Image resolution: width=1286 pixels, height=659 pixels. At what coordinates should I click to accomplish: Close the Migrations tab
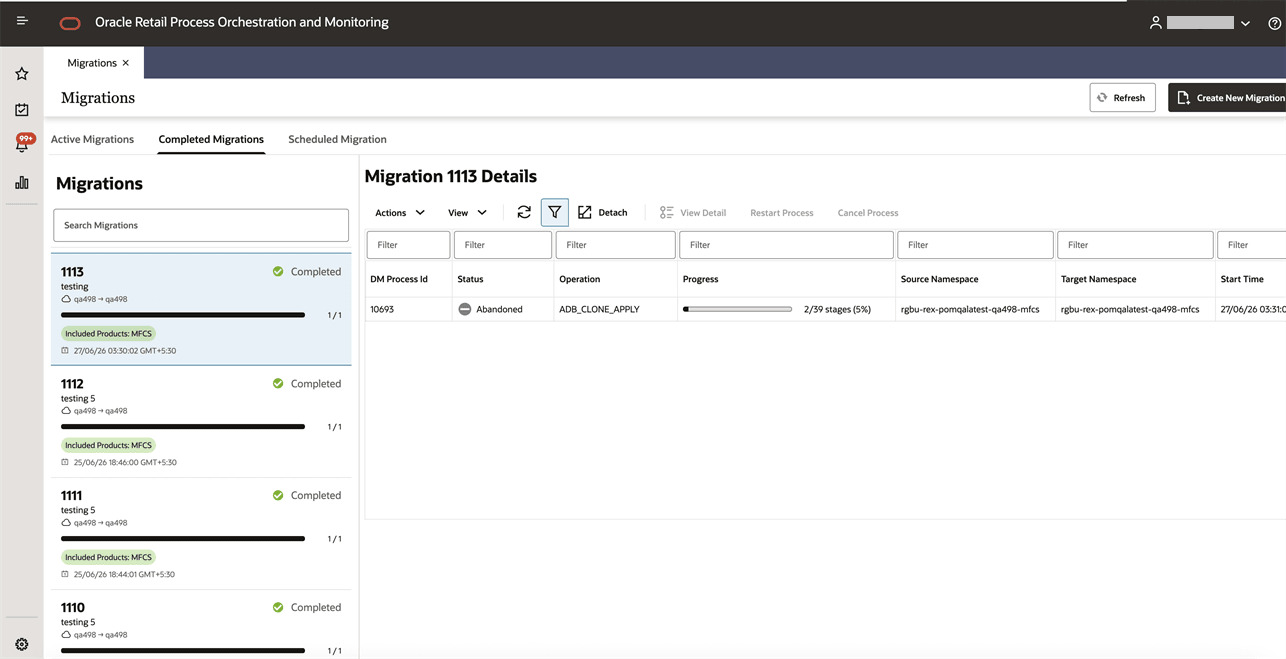[x=126, y=63]
